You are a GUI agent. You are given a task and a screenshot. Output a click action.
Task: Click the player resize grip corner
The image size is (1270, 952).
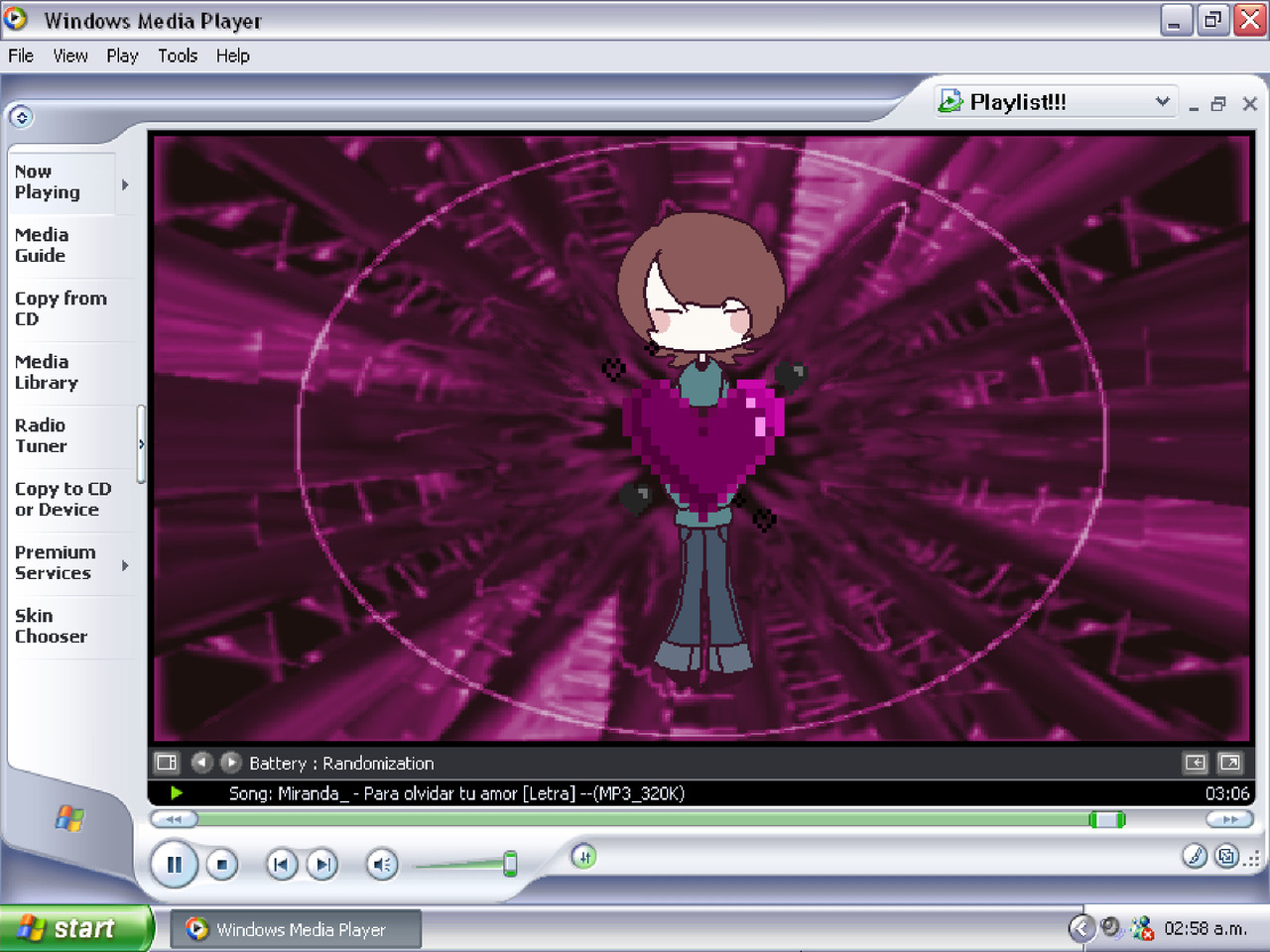click(1254, 858)
